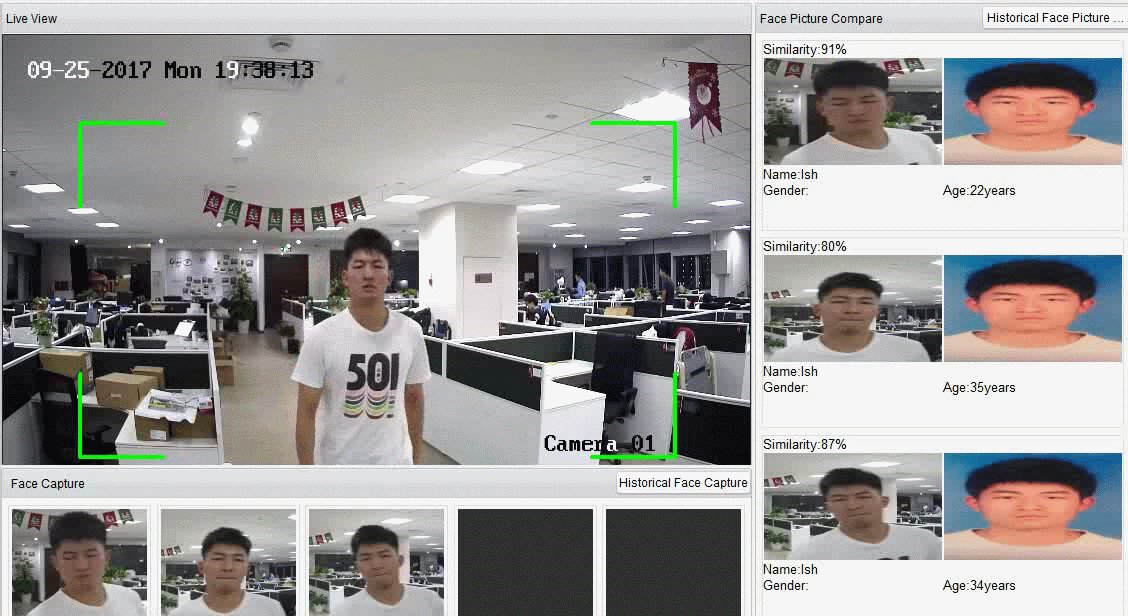Click the 'Camera 01' overlay label
This screenshot has height=616, width=1128.
tap(599, 444)
